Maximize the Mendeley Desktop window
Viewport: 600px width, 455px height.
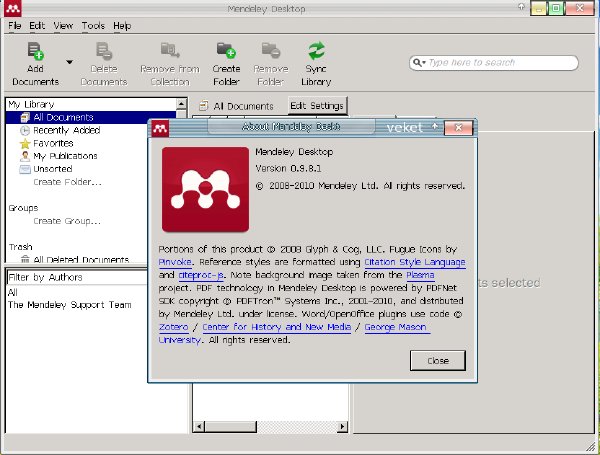[556, 8]
